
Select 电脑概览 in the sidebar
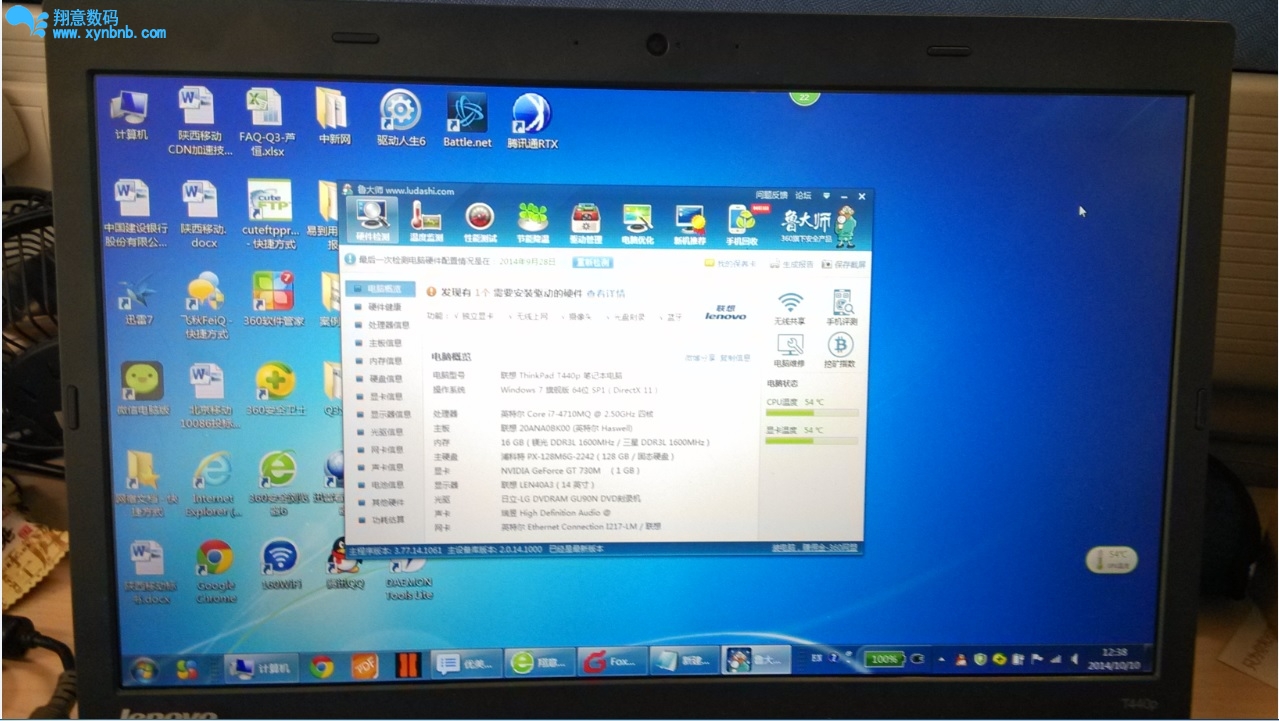coord(379,288)
